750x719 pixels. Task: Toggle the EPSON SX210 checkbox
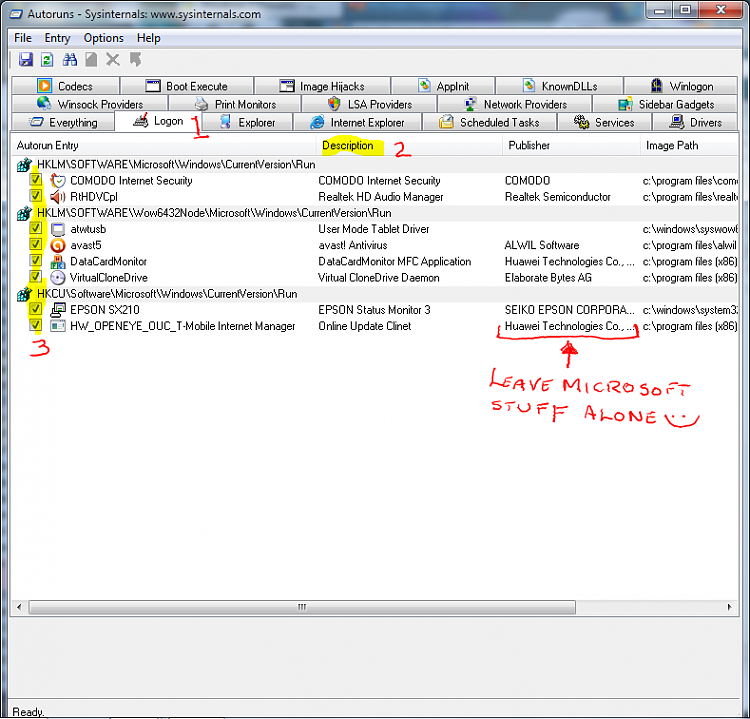click(35, 309)
